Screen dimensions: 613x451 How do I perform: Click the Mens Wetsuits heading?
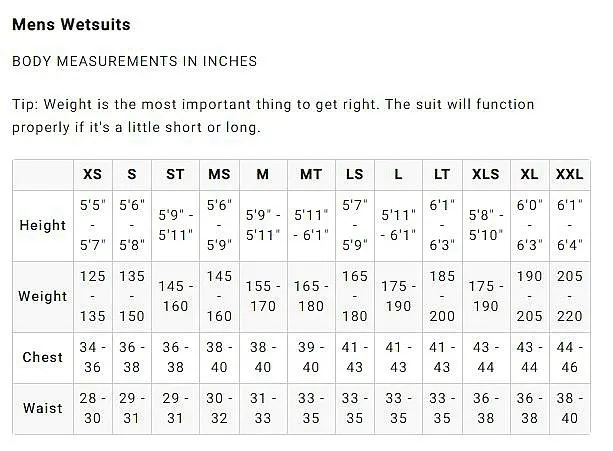71,25
